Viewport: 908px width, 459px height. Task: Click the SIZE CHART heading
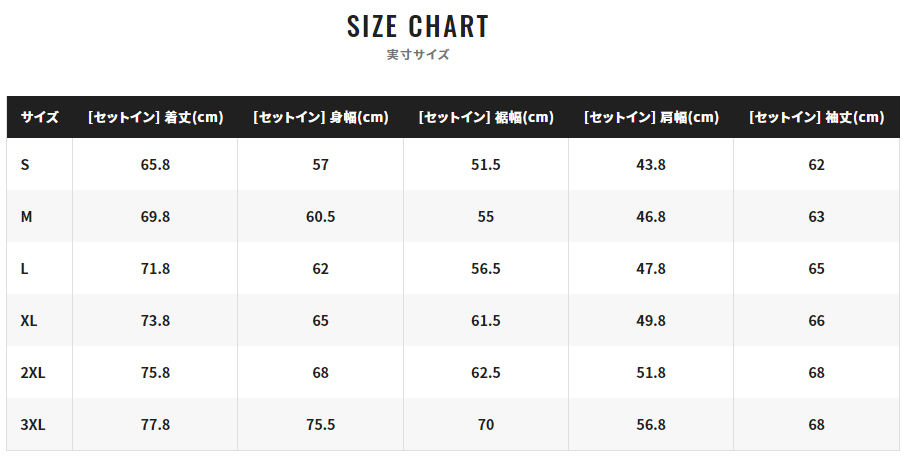[418, 27]
